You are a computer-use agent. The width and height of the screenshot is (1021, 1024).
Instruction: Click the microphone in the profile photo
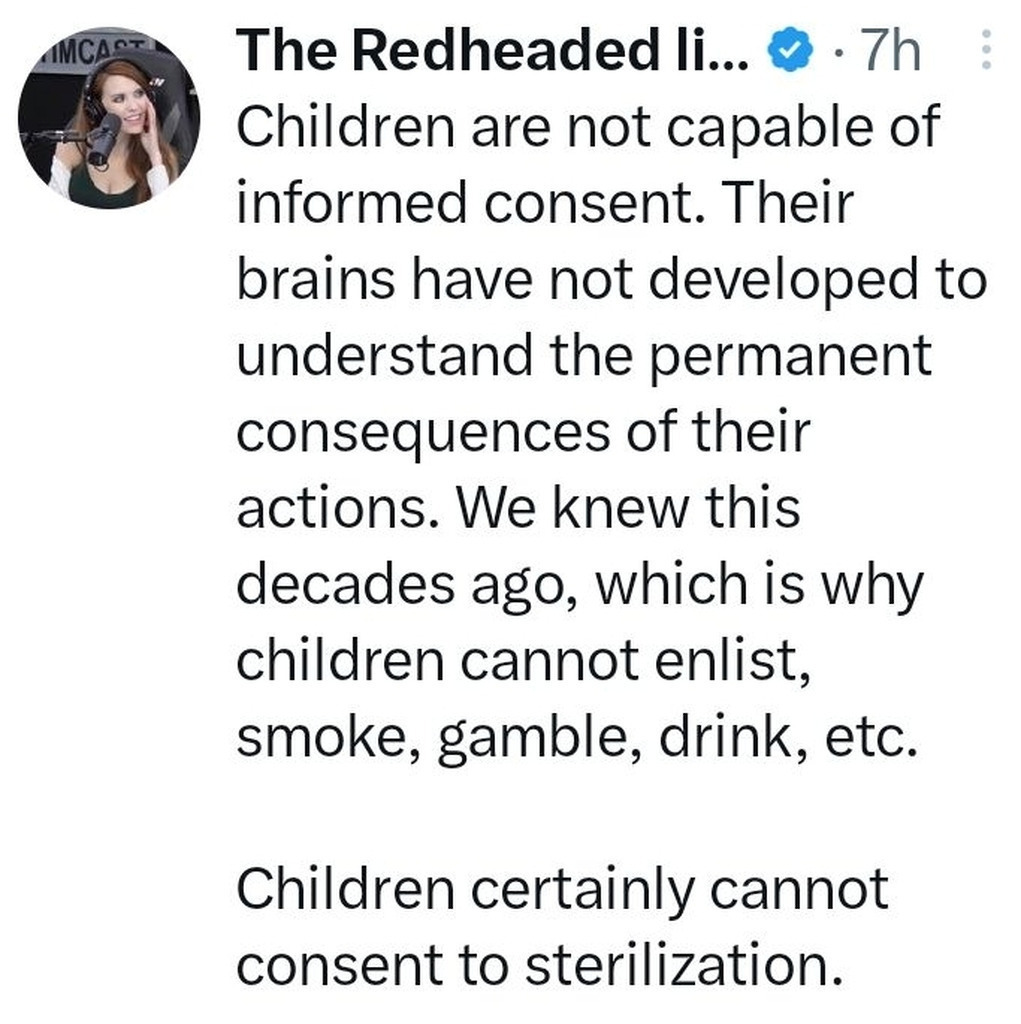[103, 139]
